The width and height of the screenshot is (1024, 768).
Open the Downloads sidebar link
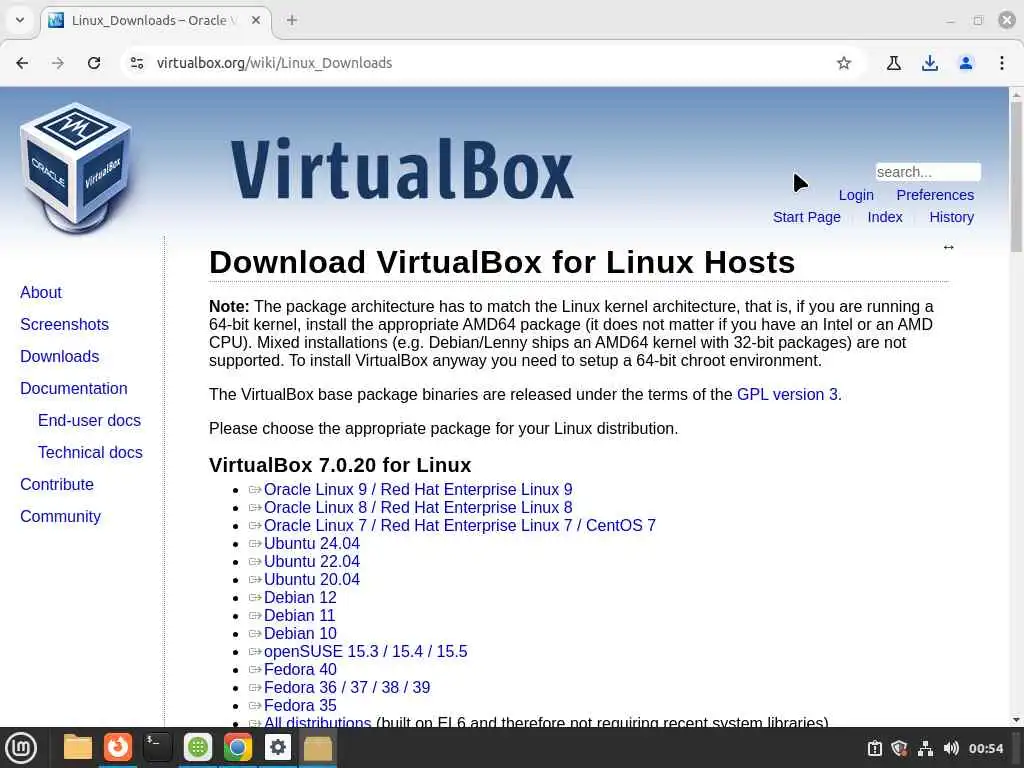click(59, 357)
